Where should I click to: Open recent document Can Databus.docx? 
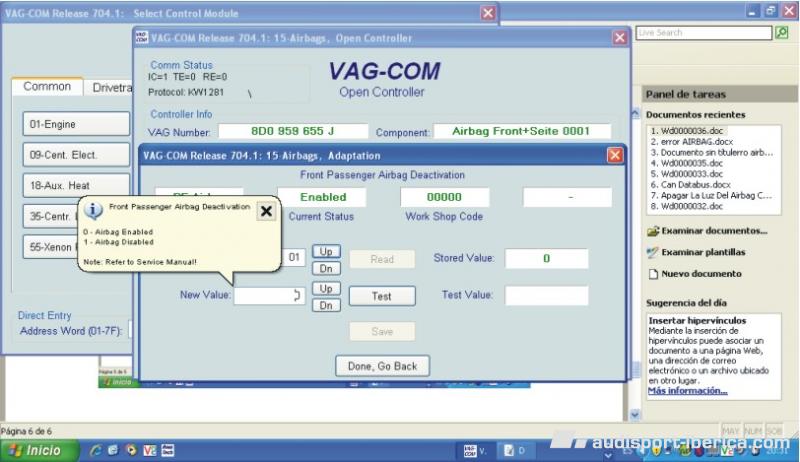coord(690,185)
